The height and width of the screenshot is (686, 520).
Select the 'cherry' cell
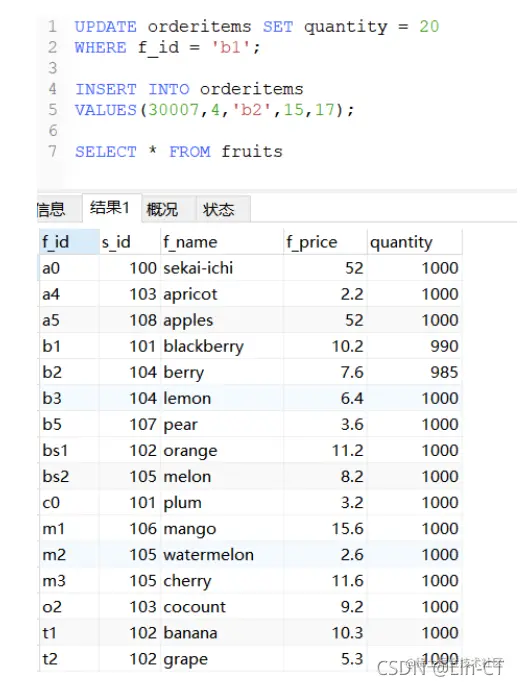(222, 581)
